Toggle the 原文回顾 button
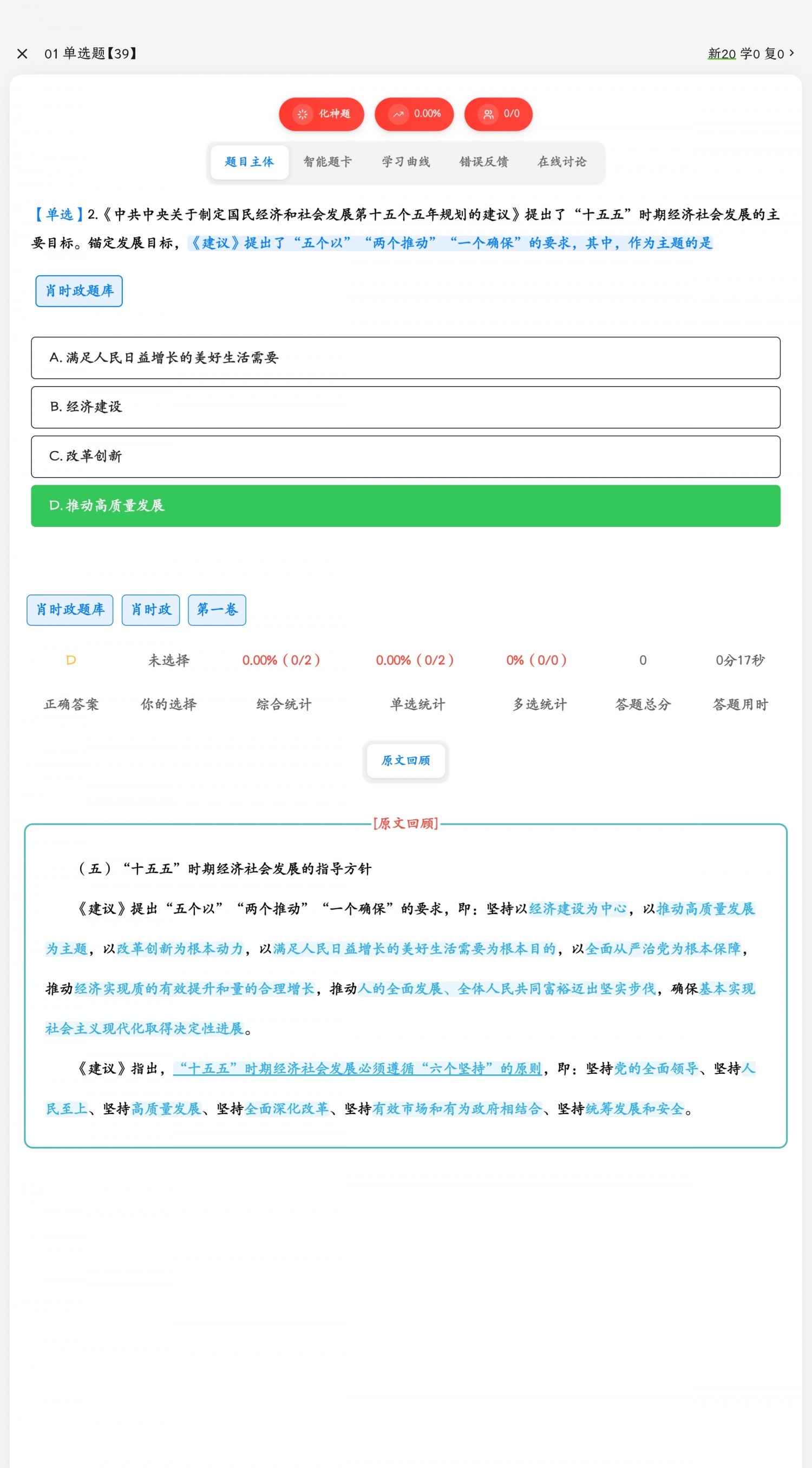812x1468 pixels. pos(405,760)
